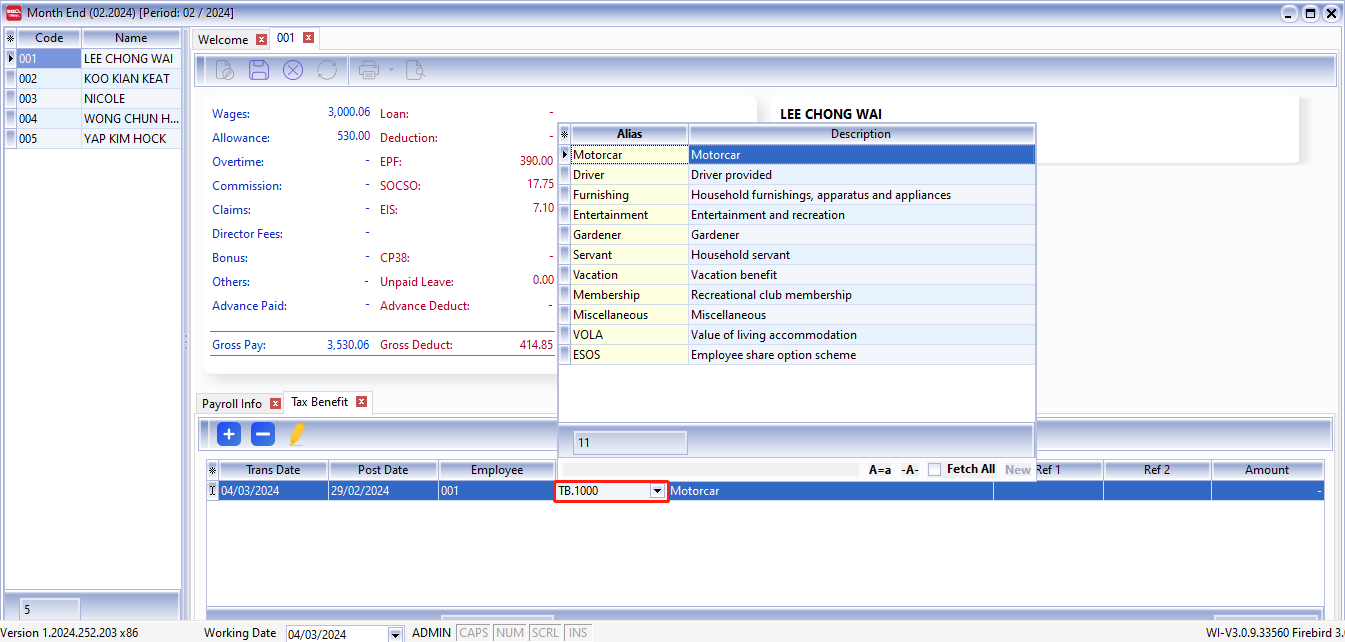Image resolution: width=1345 pixels, height=642 pixels.
Task: Click the yellow highlighter pen icon
Action: pos(296,434)
